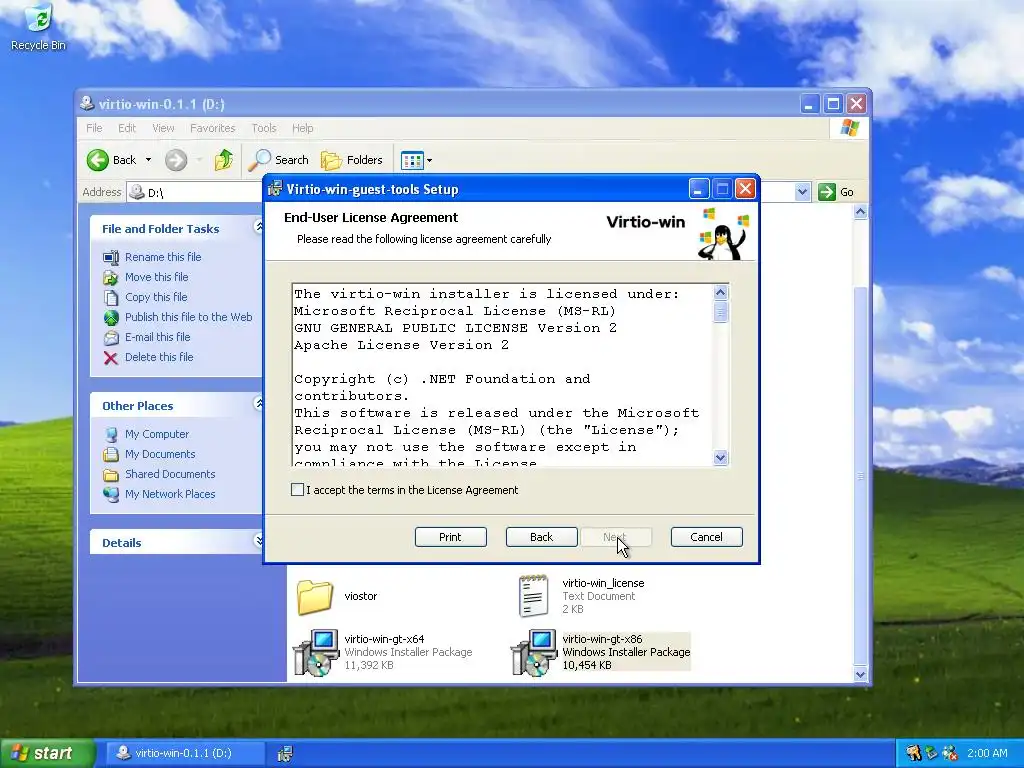Click the Go button arrow
This screenshot has height=768, width=1024.
coord(827,192)
